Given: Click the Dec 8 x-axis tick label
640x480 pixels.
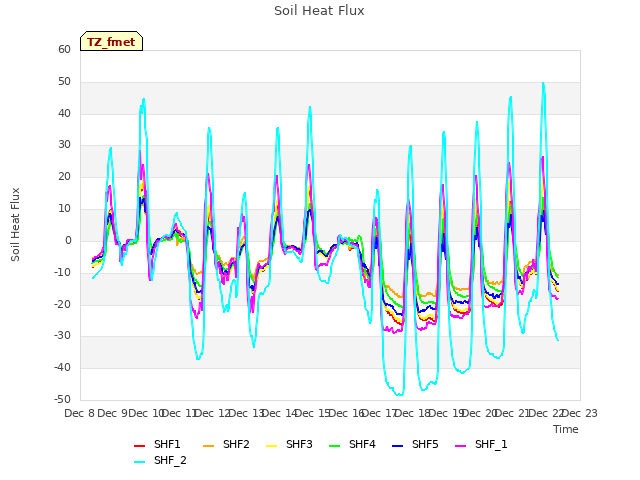Looking at the screenshot, I should point(80,413).
